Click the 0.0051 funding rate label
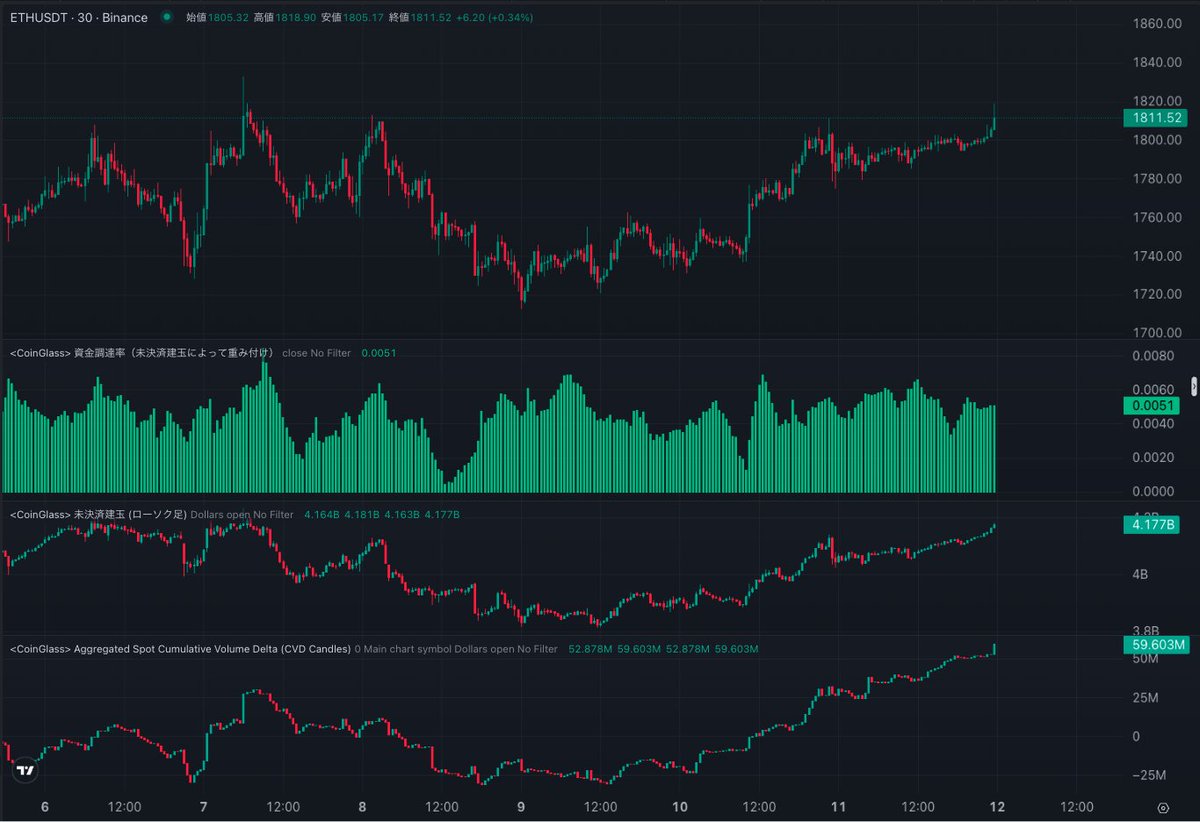Viewport: 1200px width, 822px height. pos(1151,406)
